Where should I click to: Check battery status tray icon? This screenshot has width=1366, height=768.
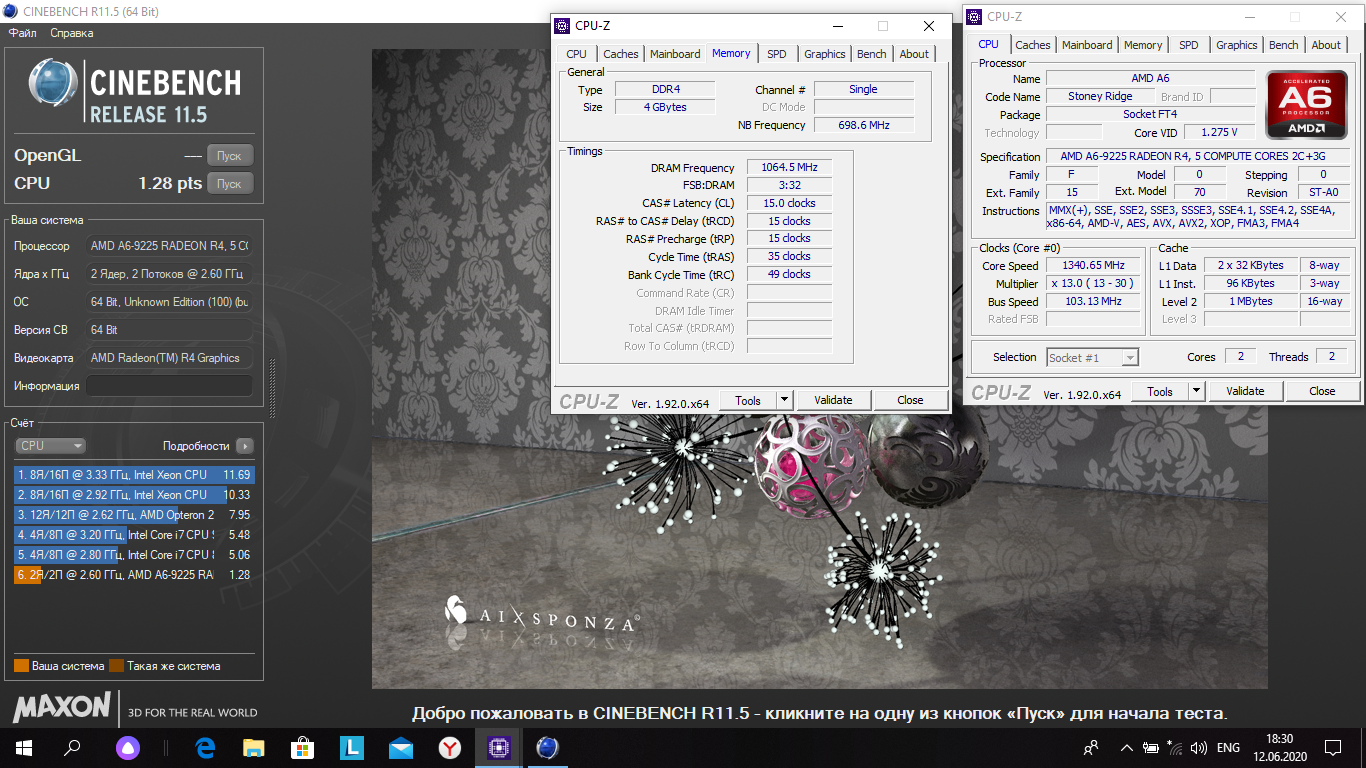[x=1151, y=747]
